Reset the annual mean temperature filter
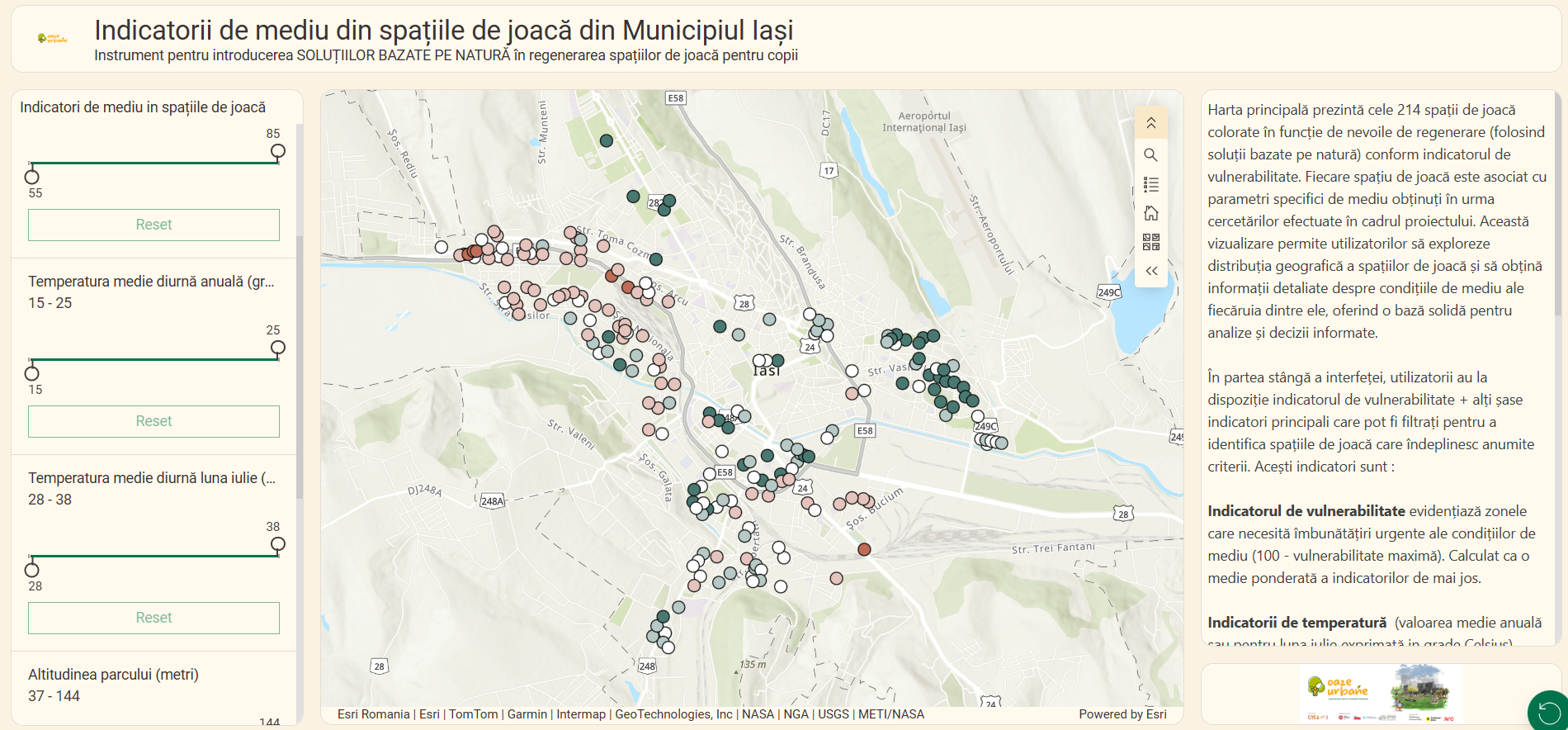Image resolution: width=1568 pixels, height=730 pixels. (153, 421)
